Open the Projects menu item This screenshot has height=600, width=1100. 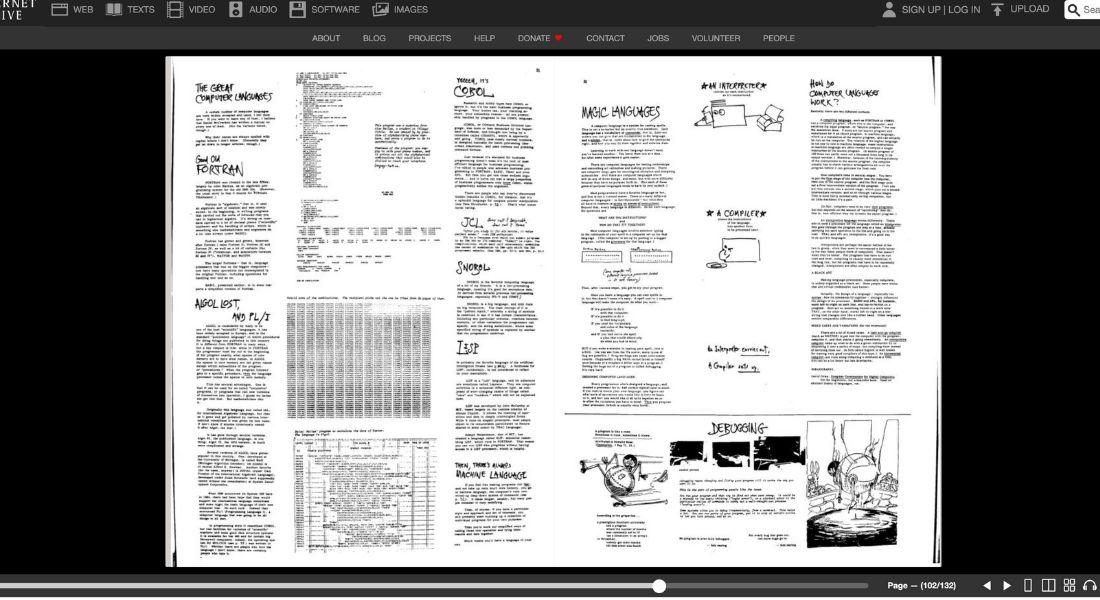coord(429,38)
